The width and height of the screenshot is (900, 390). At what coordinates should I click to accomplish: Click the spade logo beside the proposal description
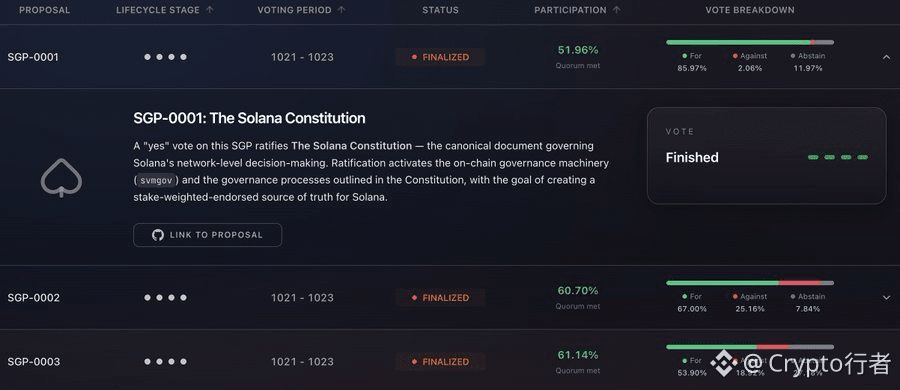tap(61, 178)
